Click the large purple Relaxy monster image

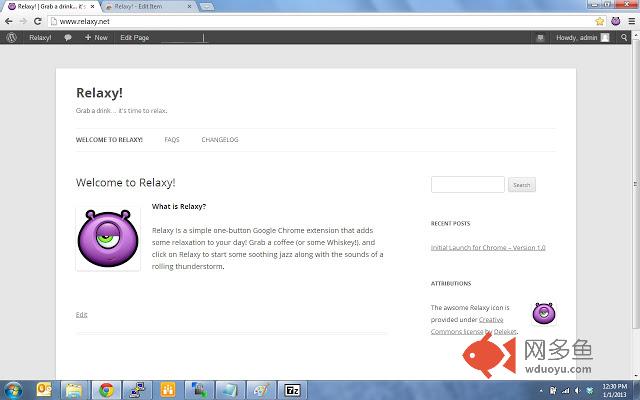click(x=108, y=238)
